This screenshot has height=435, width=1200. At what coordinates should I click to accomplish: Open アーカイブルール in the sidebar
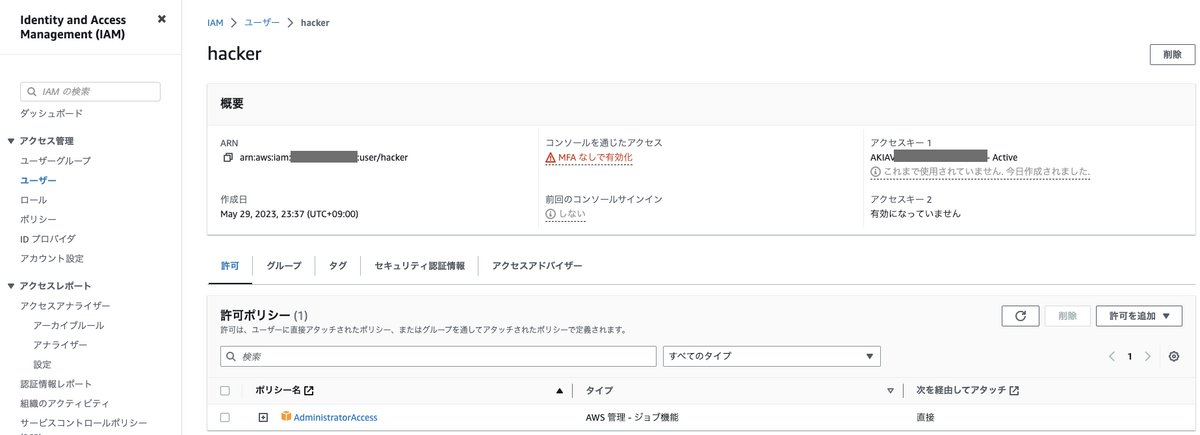tap(68, 326)
